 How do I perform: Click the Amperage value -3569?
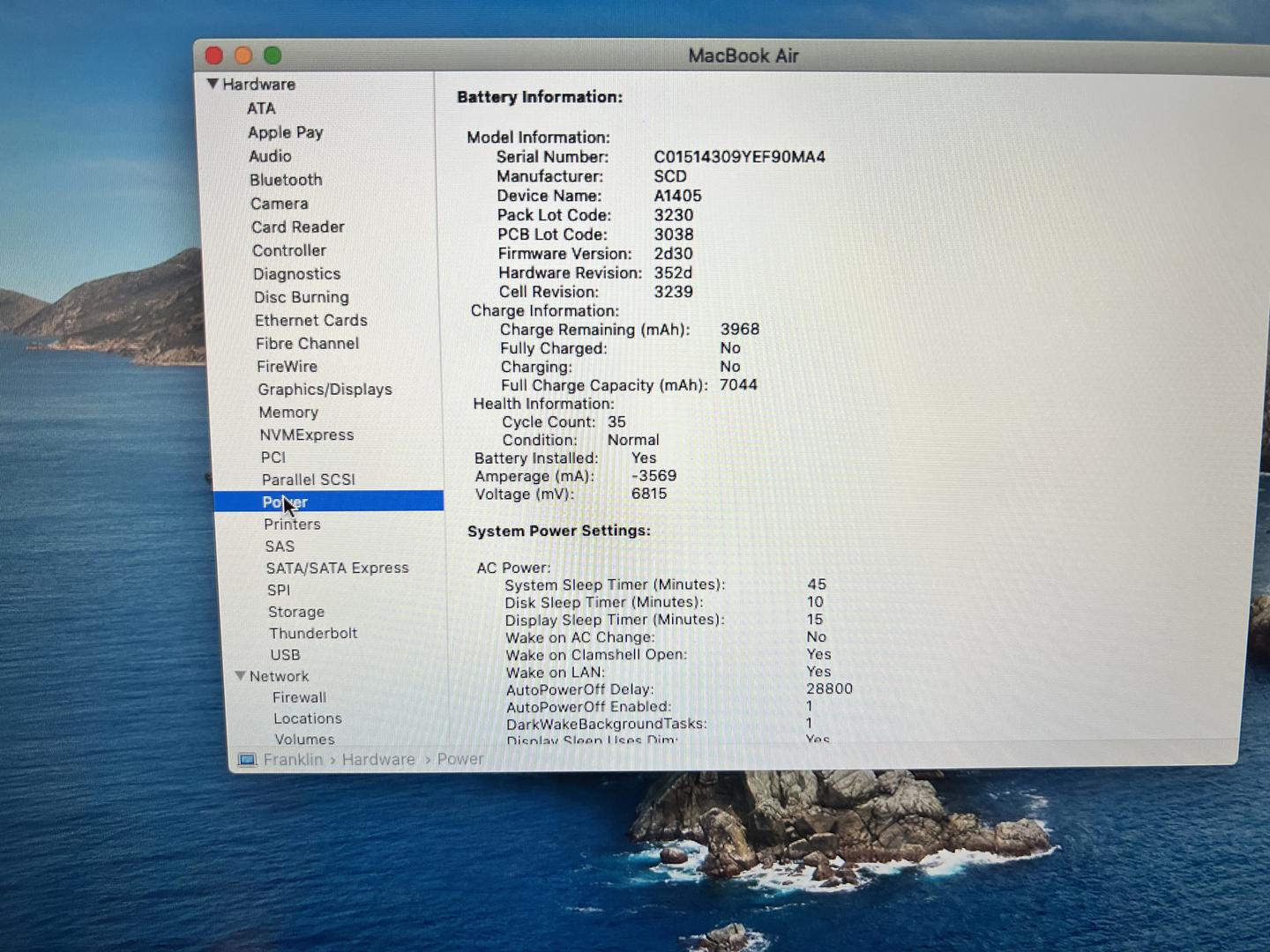click(x=654, y=476)
